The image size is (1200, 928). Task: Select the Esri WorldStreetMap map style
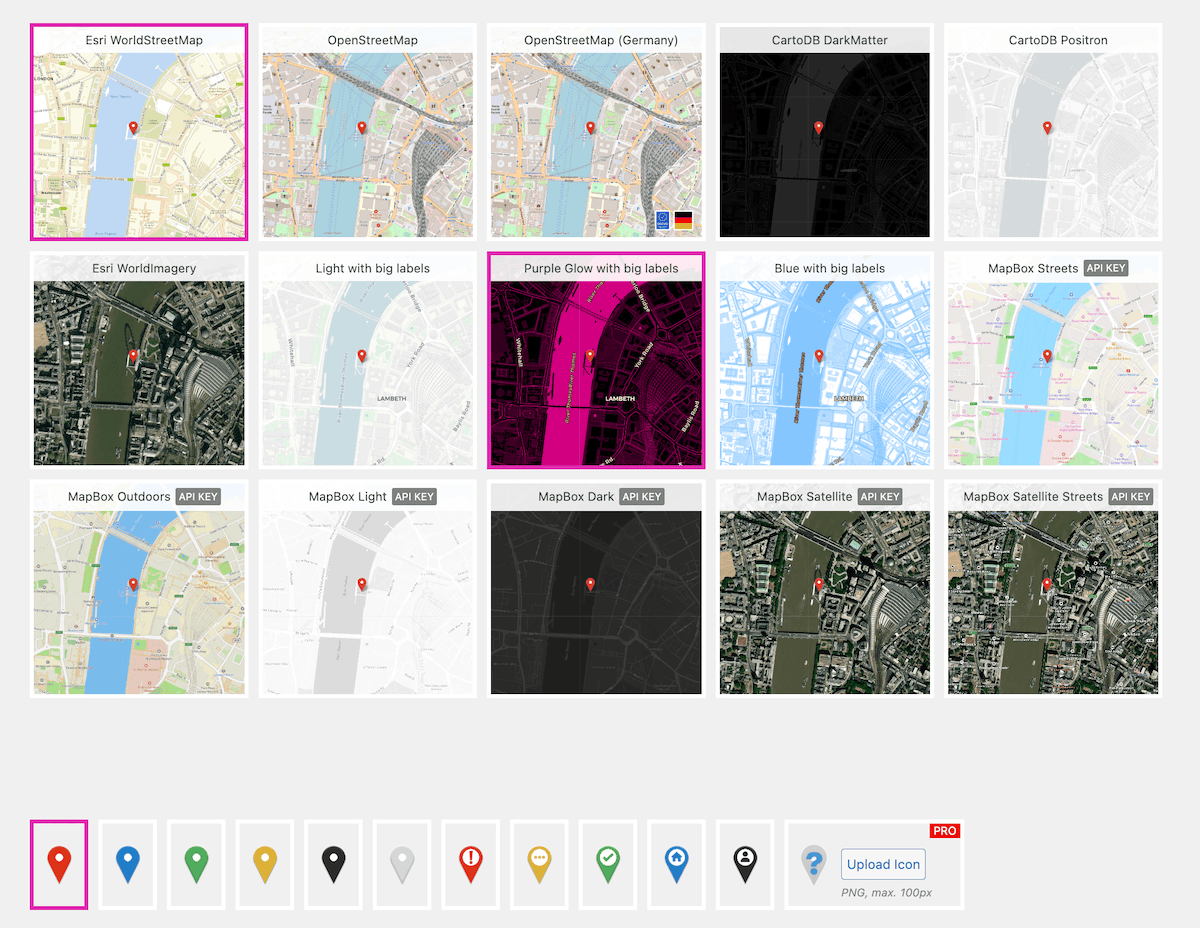click(139, 132)
